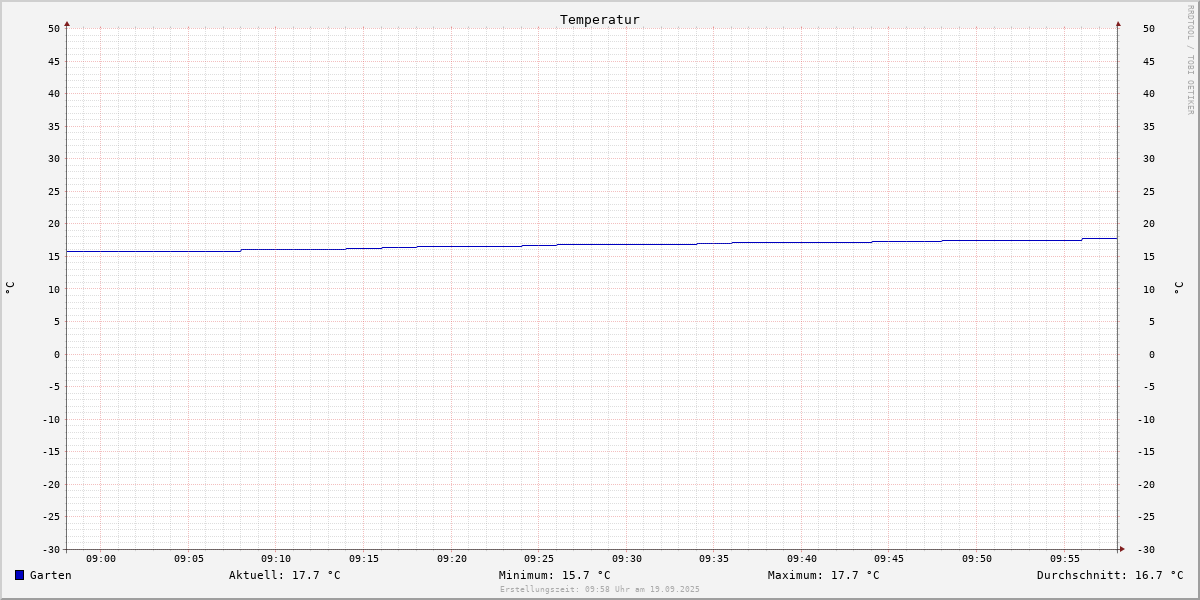Select the Minimum: 15.7 °C value

(x=555, y=575)
